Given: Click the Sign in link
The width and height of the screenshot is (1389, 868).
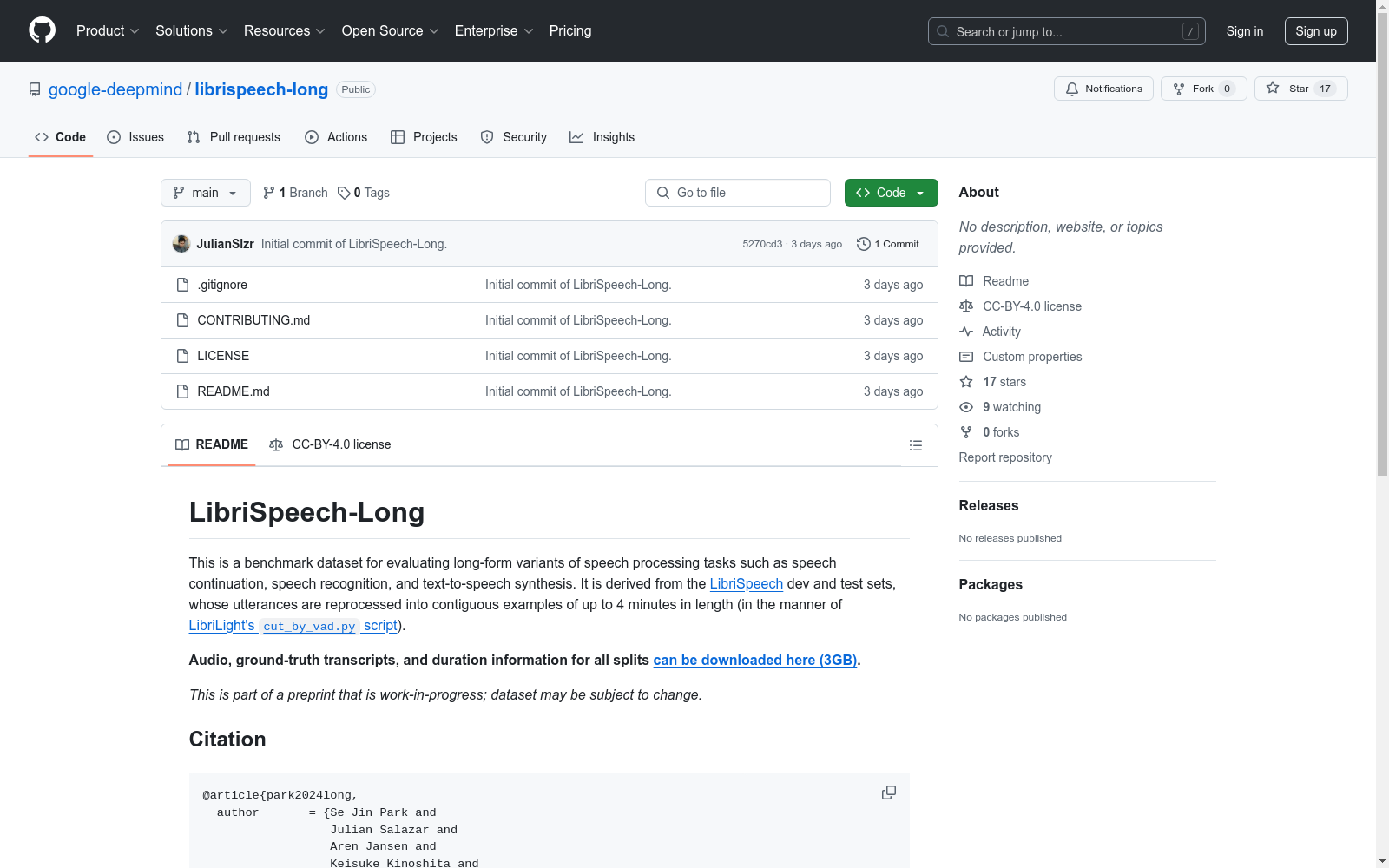Looking at the screenshot, I should point(1245,31).
